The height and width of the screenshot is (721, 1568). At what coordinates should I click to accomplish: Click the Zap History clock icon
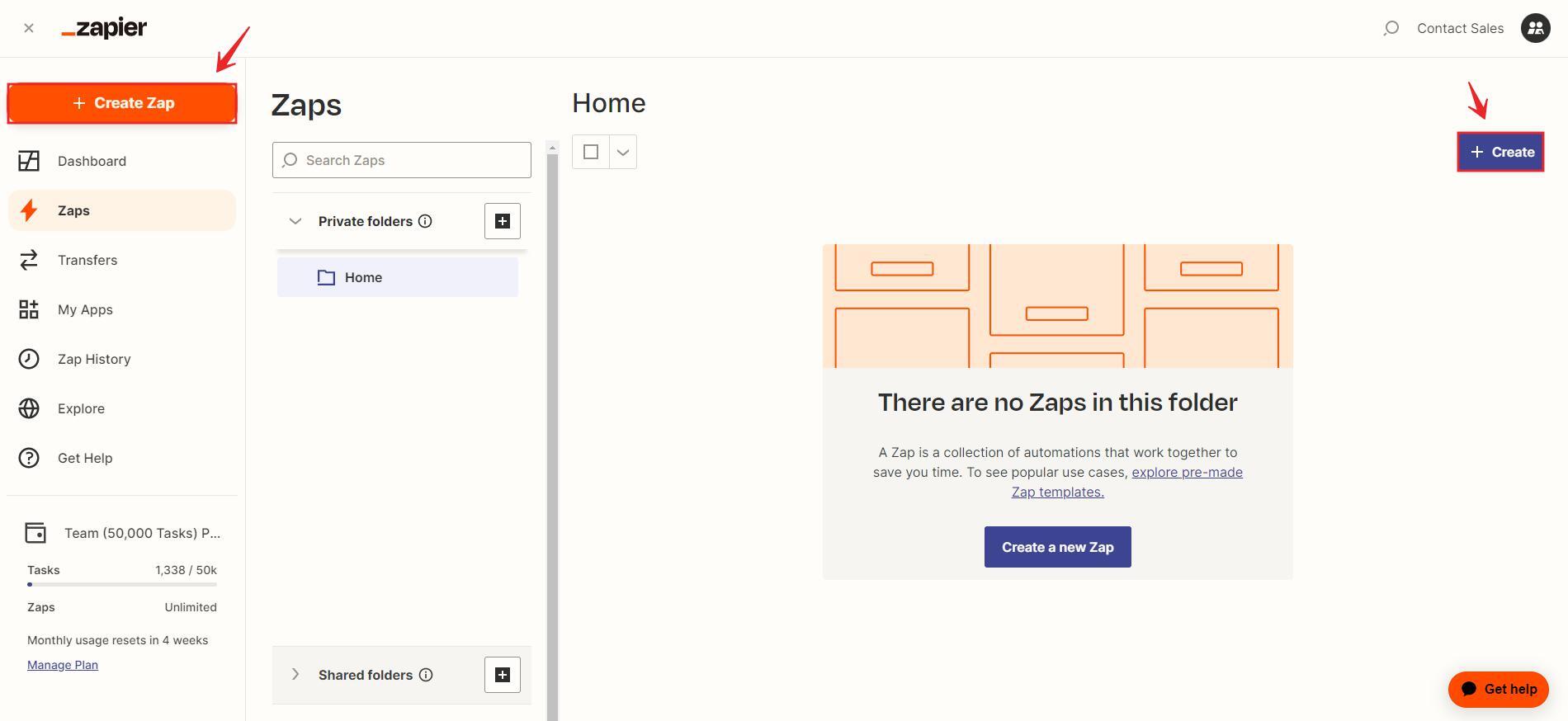click(29, 359)
